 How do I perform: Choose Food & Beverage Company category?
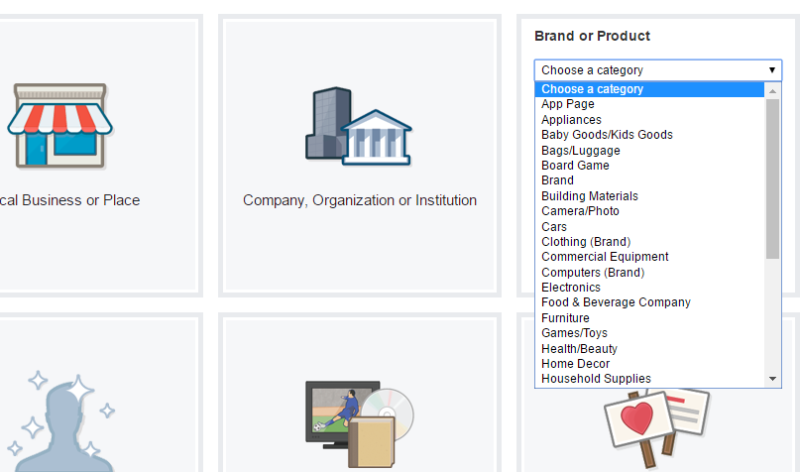(x=649, y=303)
